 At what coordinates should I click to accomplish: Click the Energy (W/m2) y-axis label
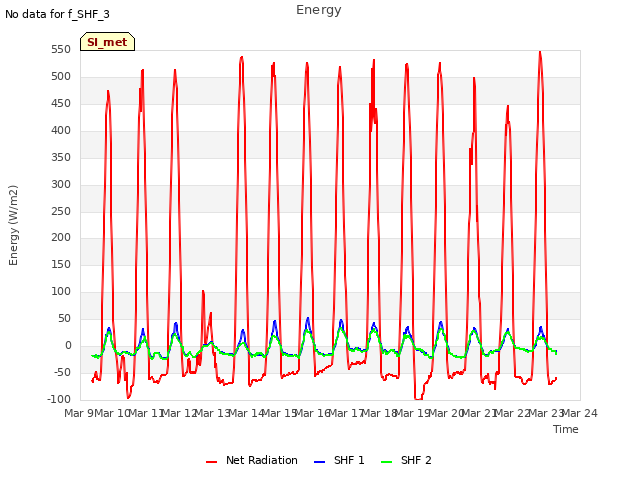point(13,225)
